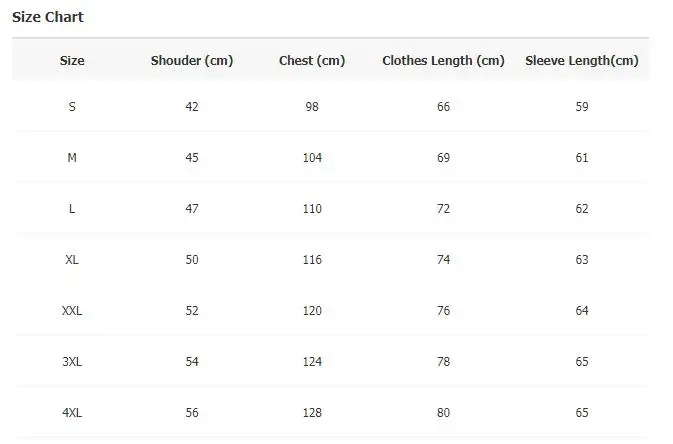
Task: Click chest value 120 for size XXL
Action: [312, 311]
